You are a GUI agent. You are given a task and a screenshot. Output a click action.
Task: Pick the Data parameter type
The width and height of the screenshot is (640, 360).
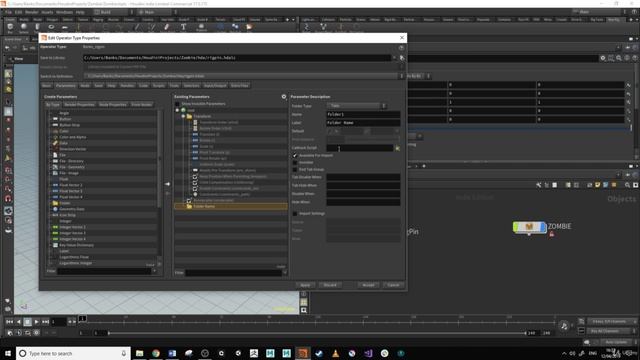coord(63,143)
